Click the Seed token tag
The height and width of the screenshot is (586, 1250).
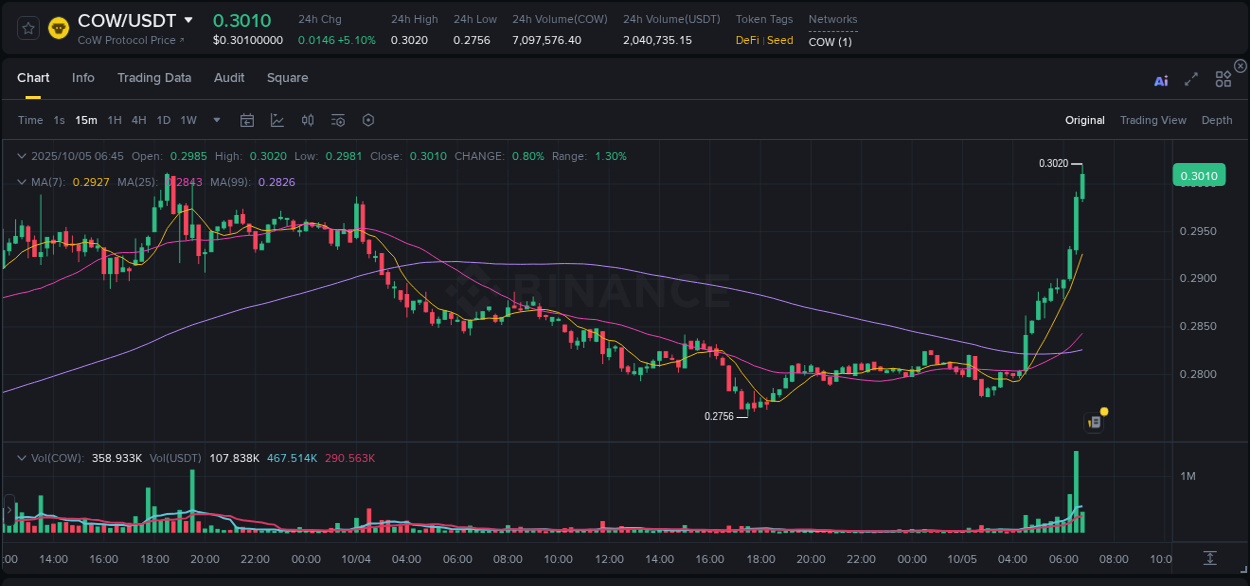click(779, 40)
